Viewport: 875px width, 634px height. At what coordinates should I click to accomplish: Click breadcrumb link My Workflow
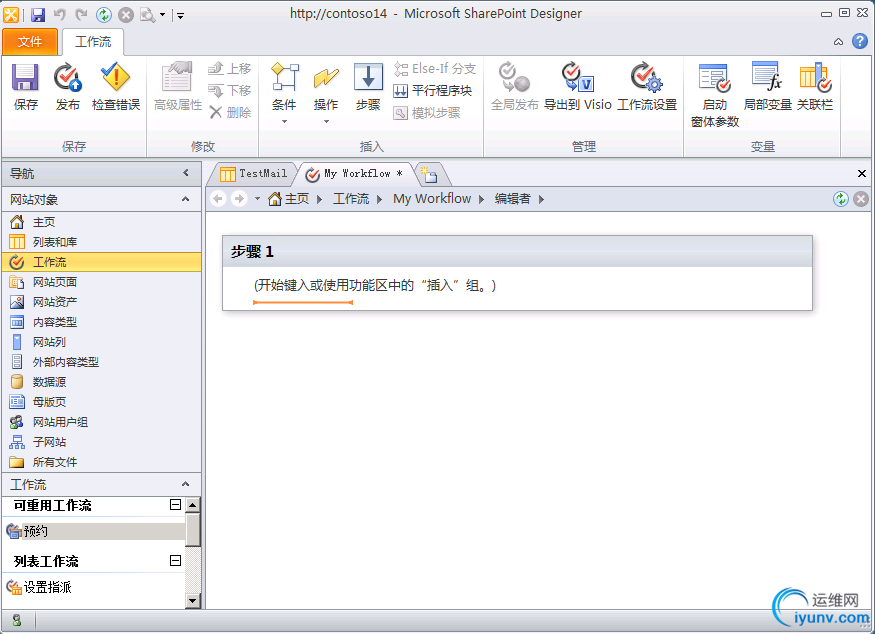coord(432,199)
